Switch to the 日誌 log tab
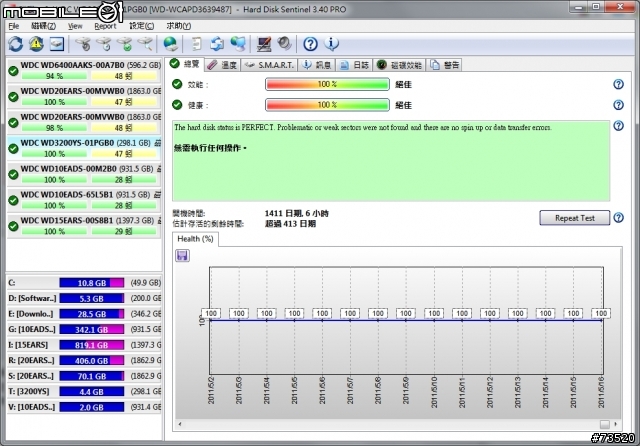The width and height of the screenshot is (640, 446). pos(354,65)
